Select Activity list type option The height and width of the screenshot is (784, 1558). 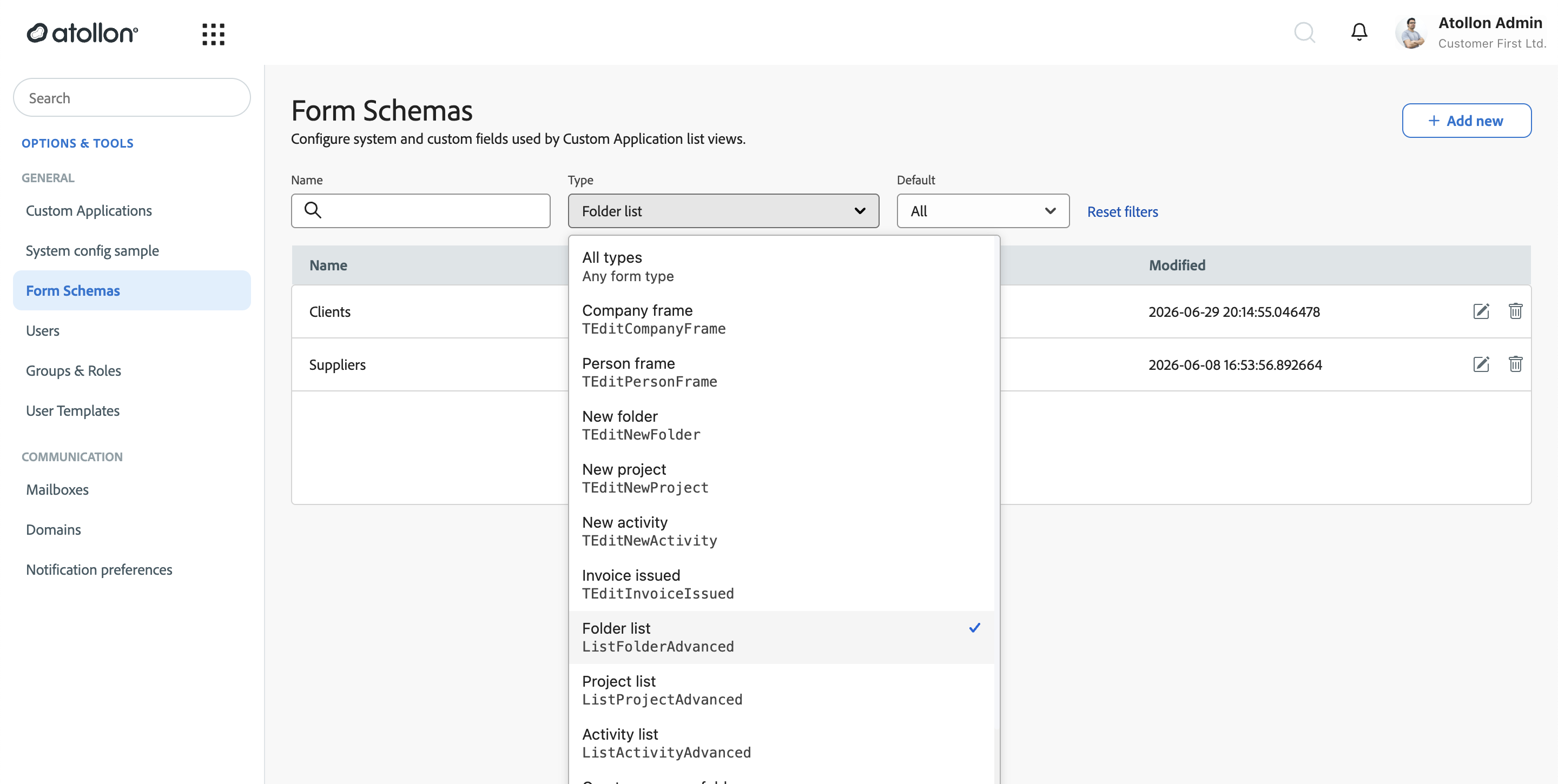[x=781, y=743]
